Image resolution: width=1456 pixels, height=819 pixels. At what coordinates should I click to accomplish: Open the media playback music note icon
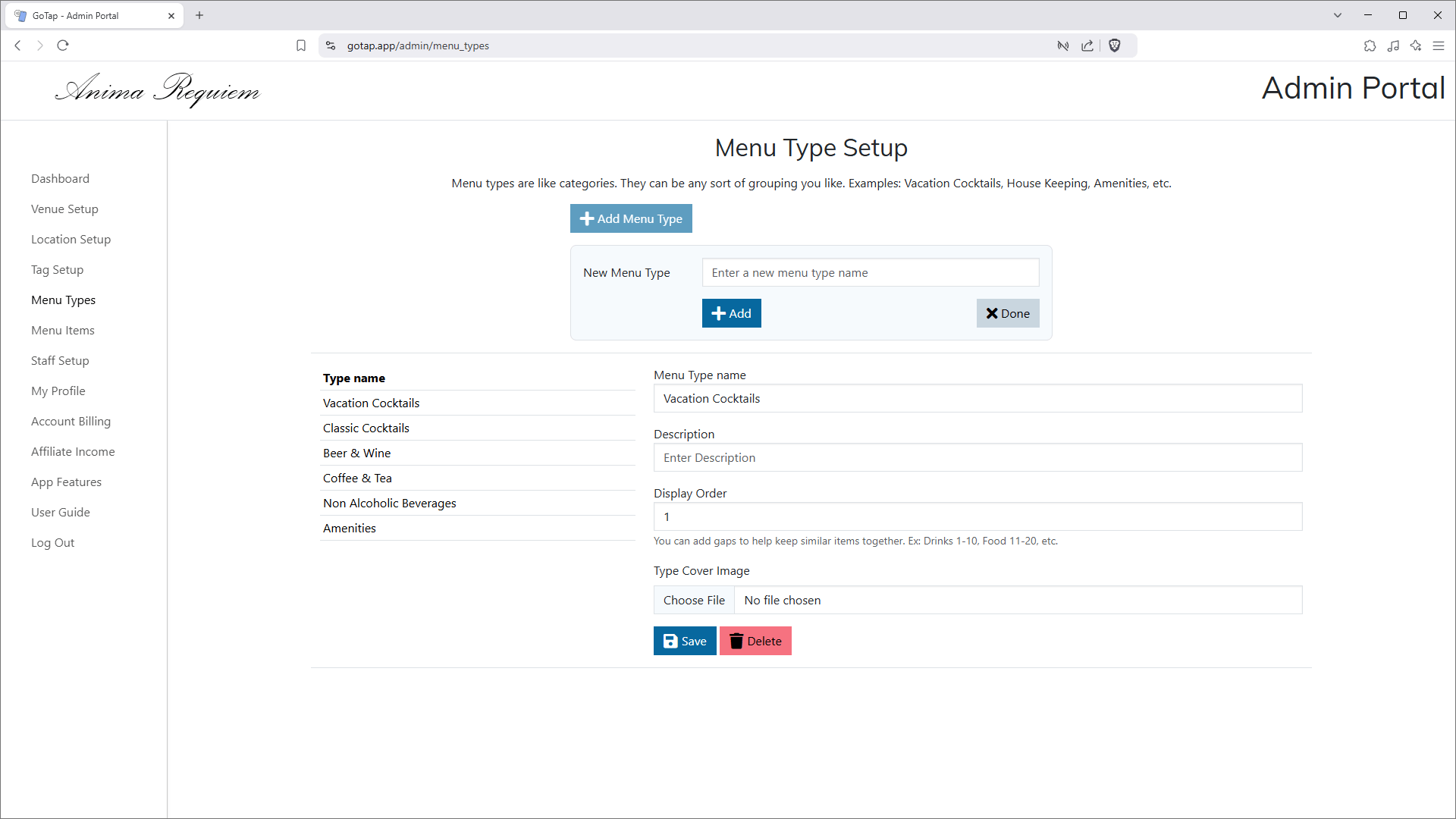point(1394,45)
